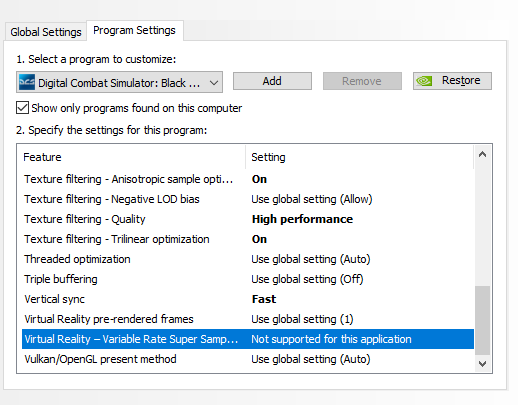Click the settings list scrollbar thumb
The width and height of the screenshot is (518, 405).
coord(482,320)
